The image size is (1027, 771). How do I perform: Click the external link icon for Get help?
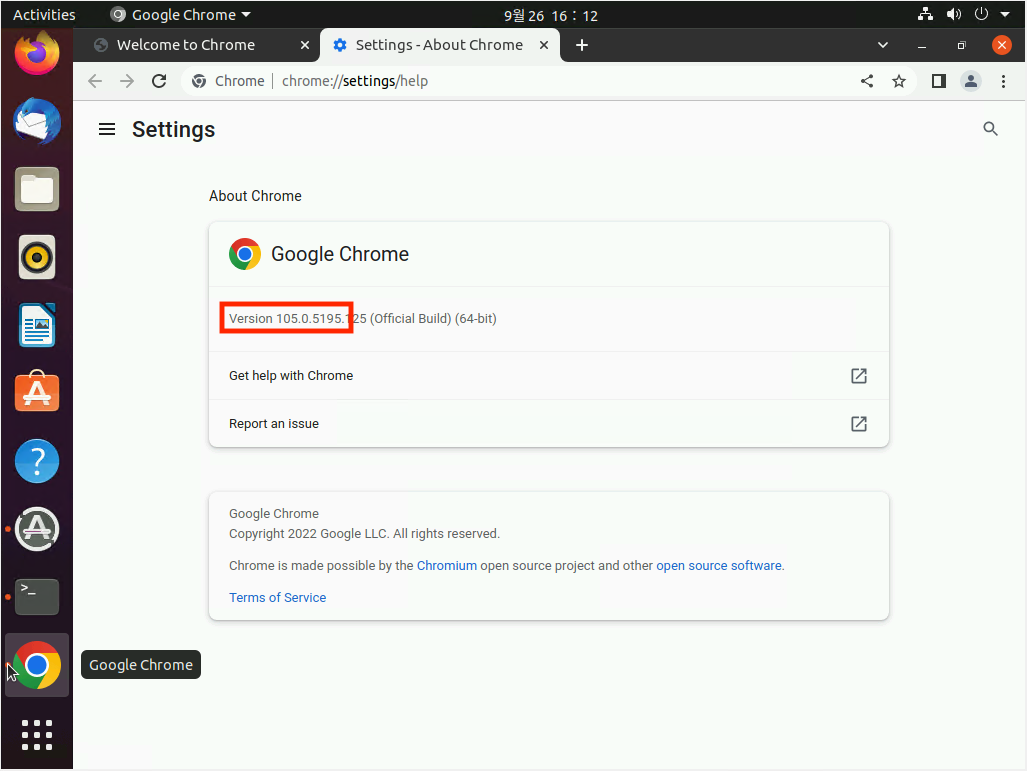pyautogui.click(x=858, y=376)
